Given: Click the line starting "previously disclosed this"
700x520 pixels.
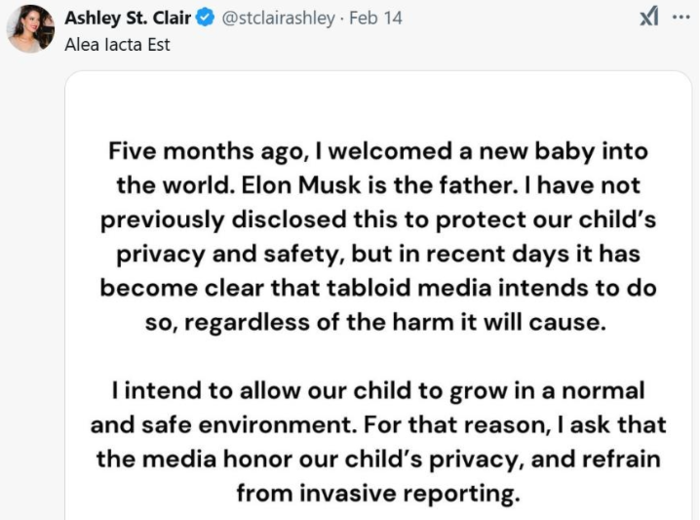Looking at the screenshot, I should click(380, 220).
